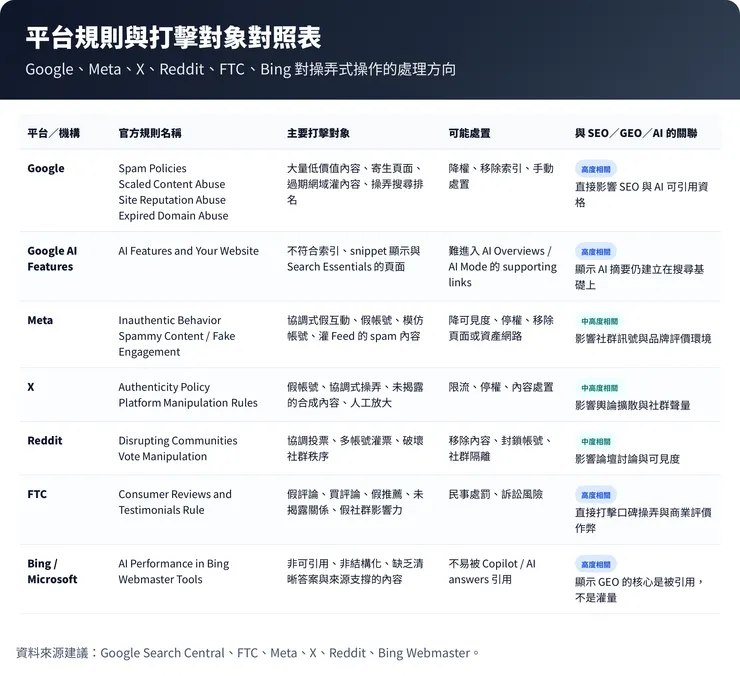
Task: Click 中高度相關 badge in Meta row
Action: 599,321
